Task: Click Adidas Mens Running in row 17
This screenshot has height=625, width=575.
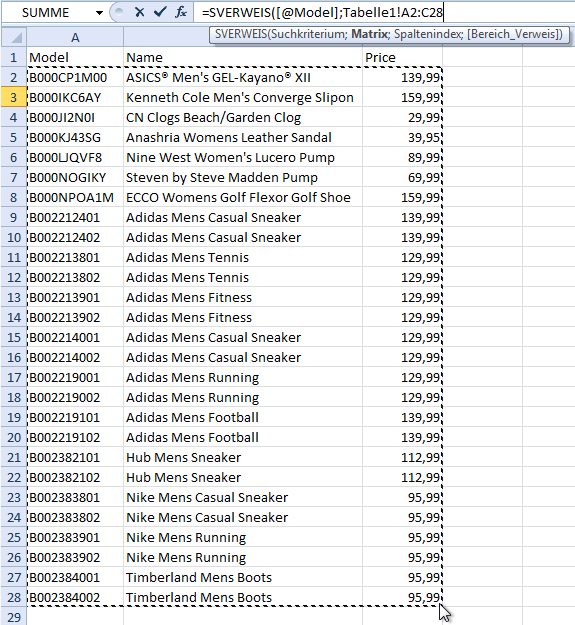Action: (x=243, y=377)
